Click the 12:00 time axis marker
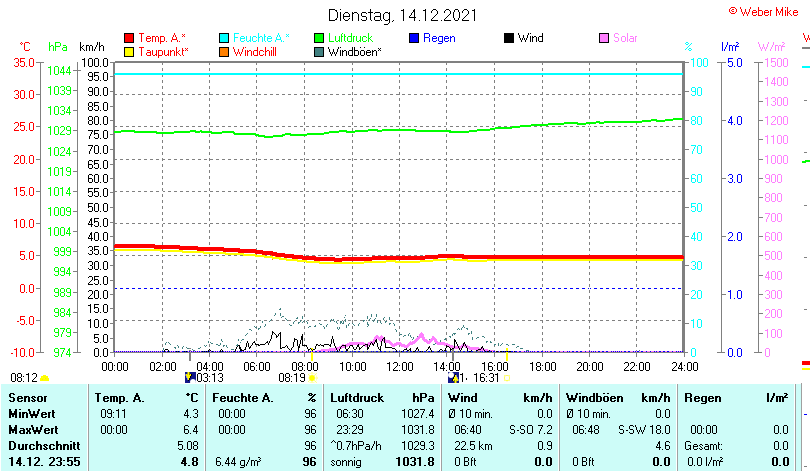 pos(398,365)
